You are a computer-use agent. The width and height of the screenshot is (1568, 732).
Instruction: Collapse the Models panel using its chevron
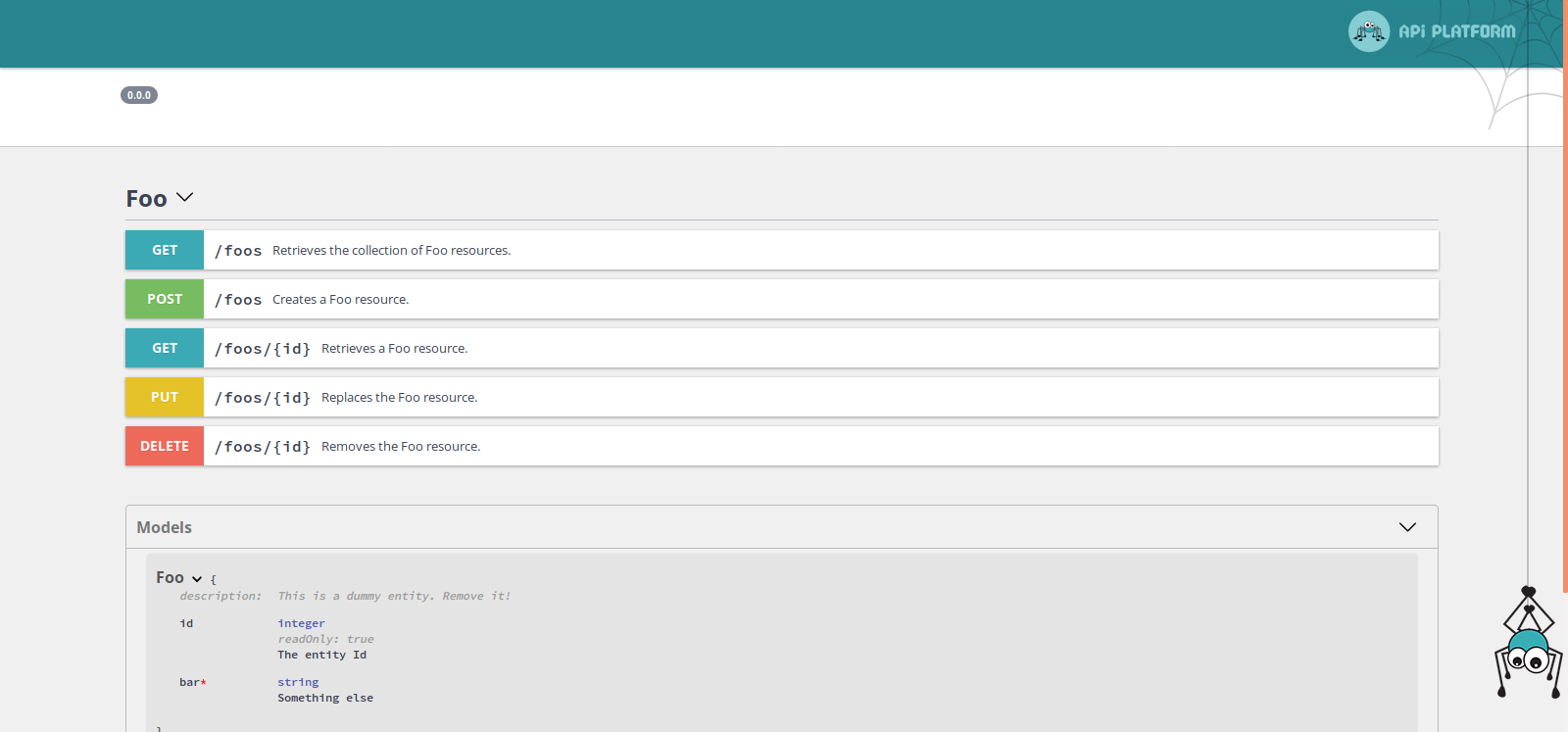click(x=1407, y=527)
